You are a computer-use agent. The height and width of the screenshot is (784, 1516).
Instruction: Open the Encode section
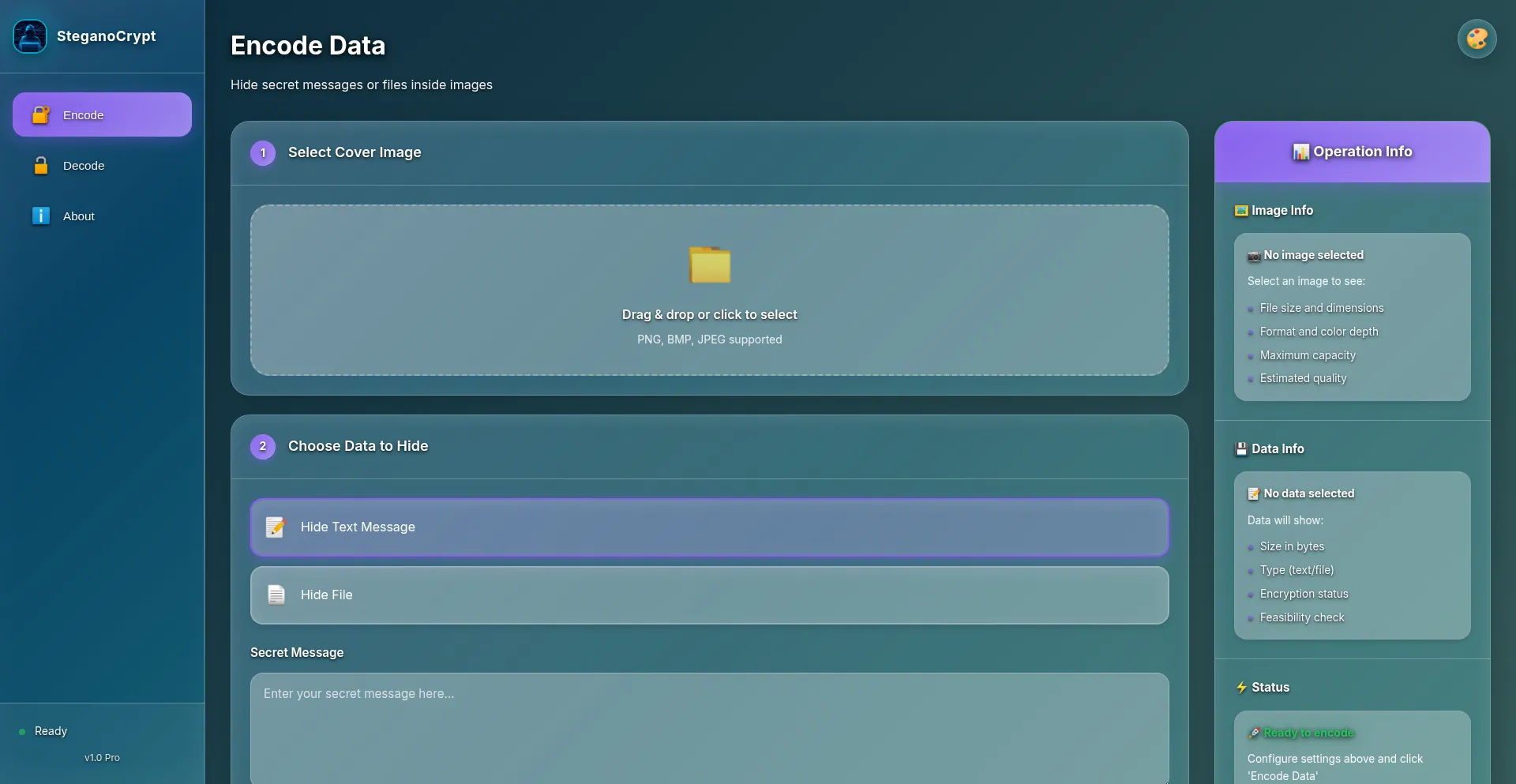coord(102,114)
